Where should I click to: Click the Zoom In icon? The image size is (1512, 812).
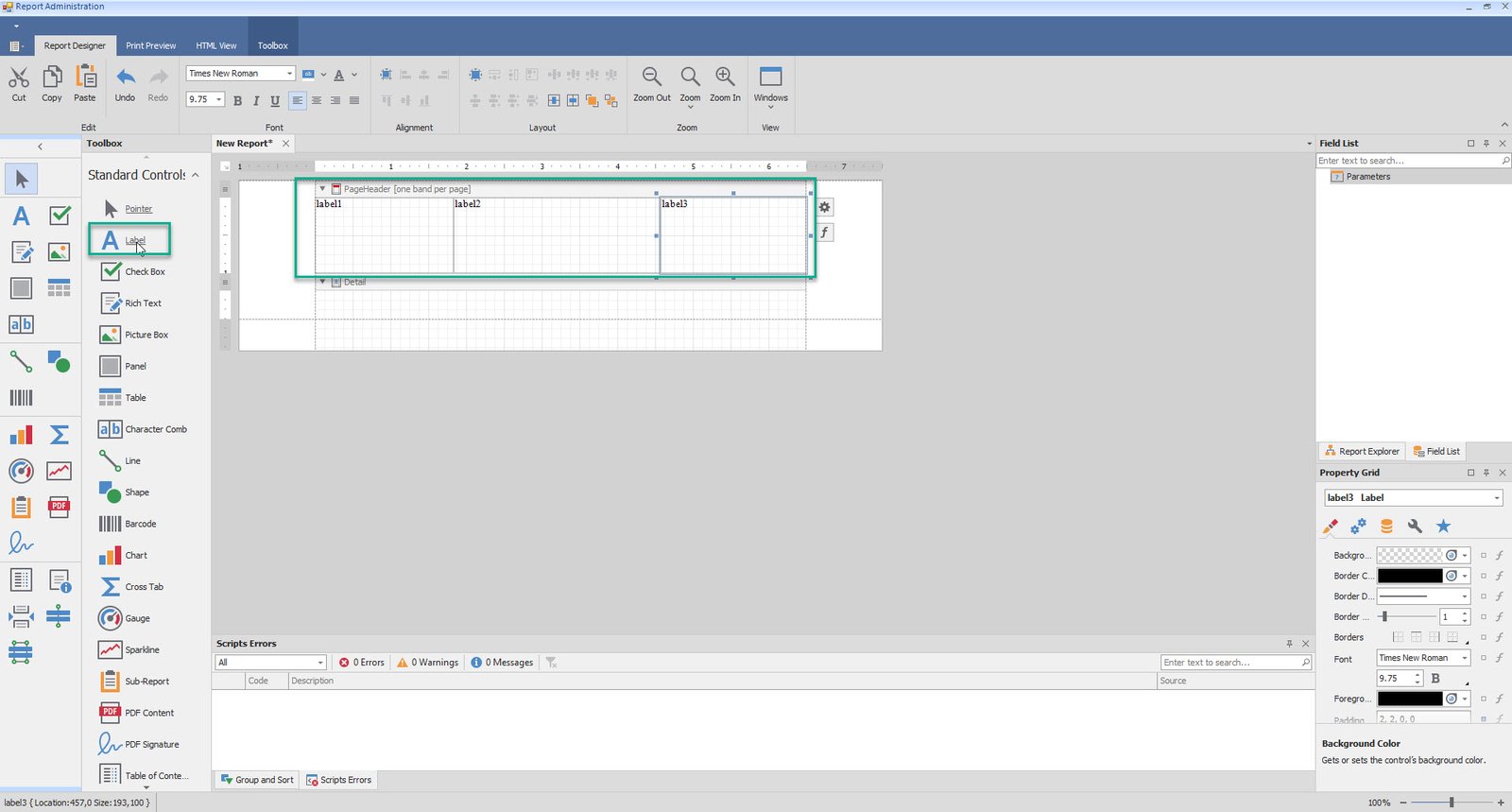[x=725, y=78]
